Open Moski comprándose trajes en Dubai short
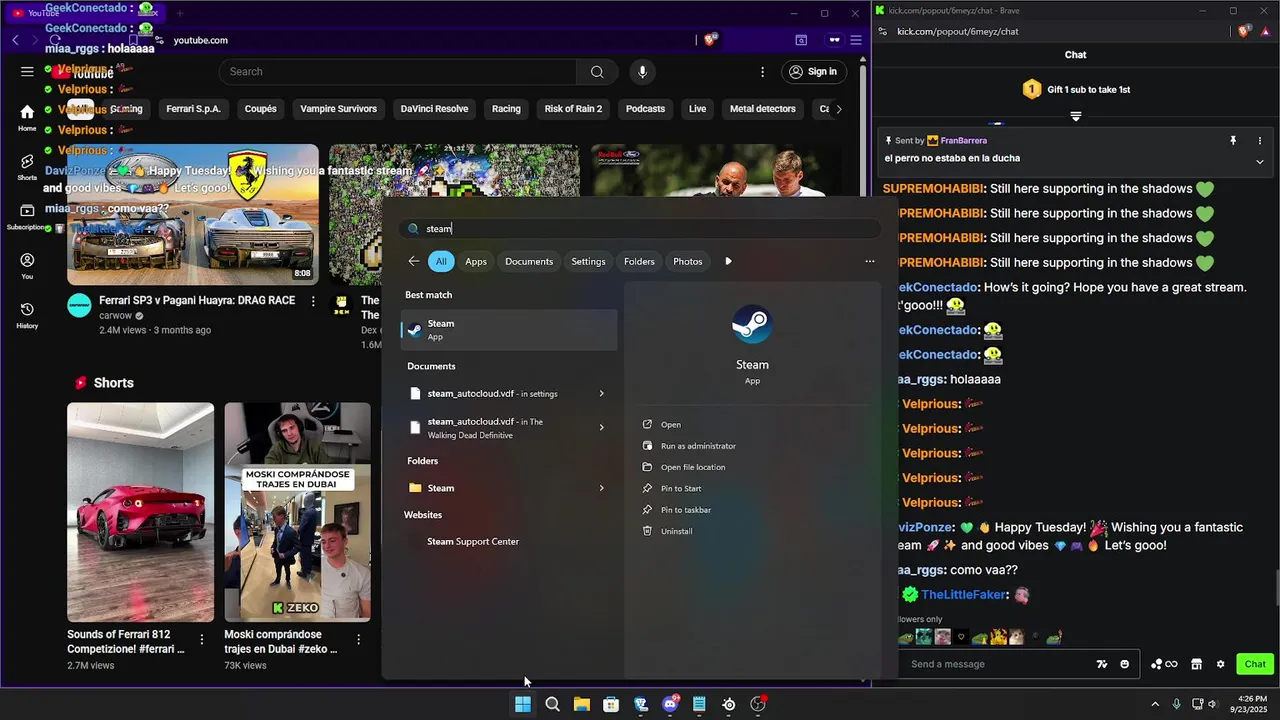 297,512
